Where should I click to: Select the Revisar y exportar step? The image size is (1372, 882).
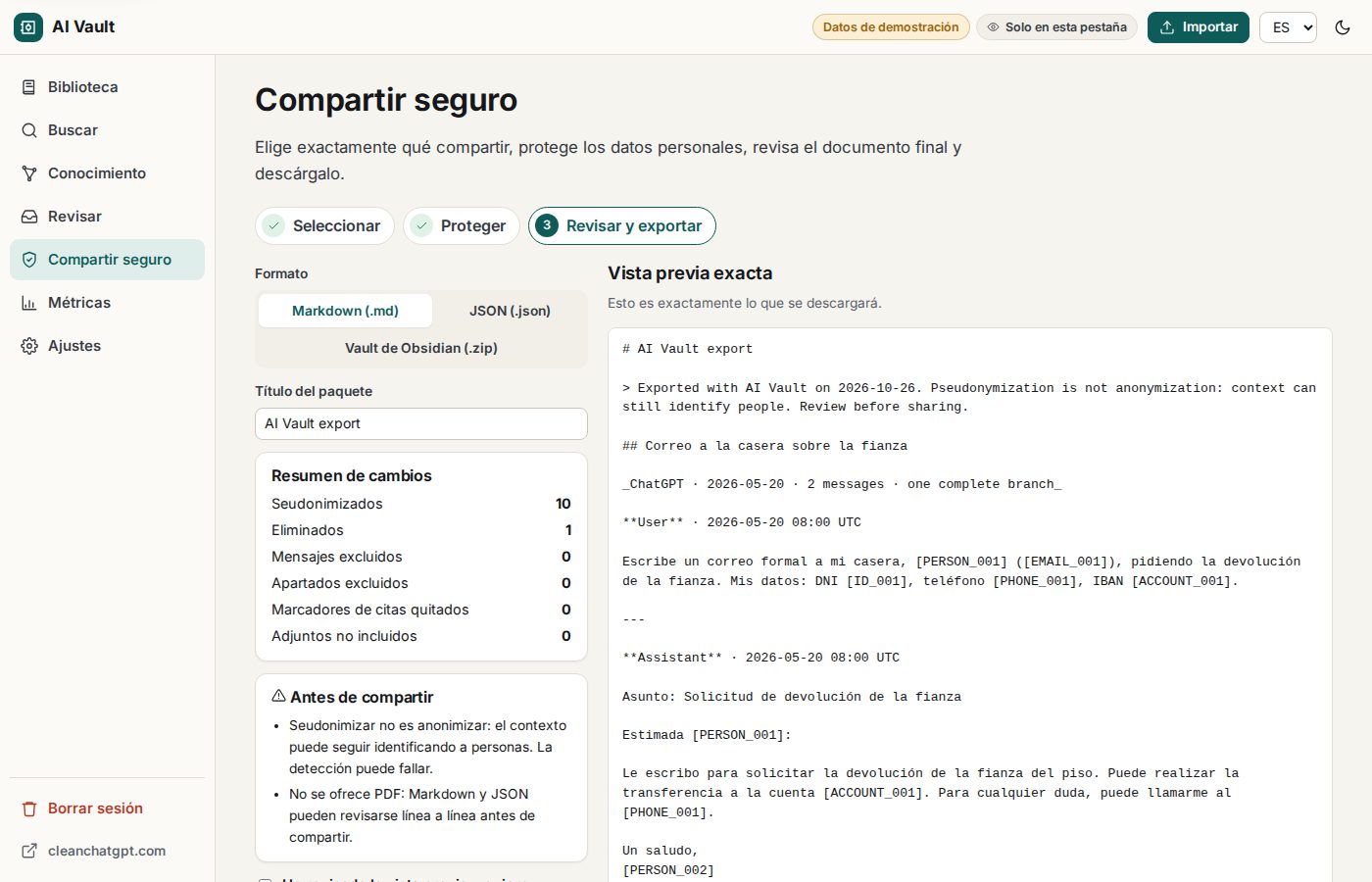click(622, 225)
